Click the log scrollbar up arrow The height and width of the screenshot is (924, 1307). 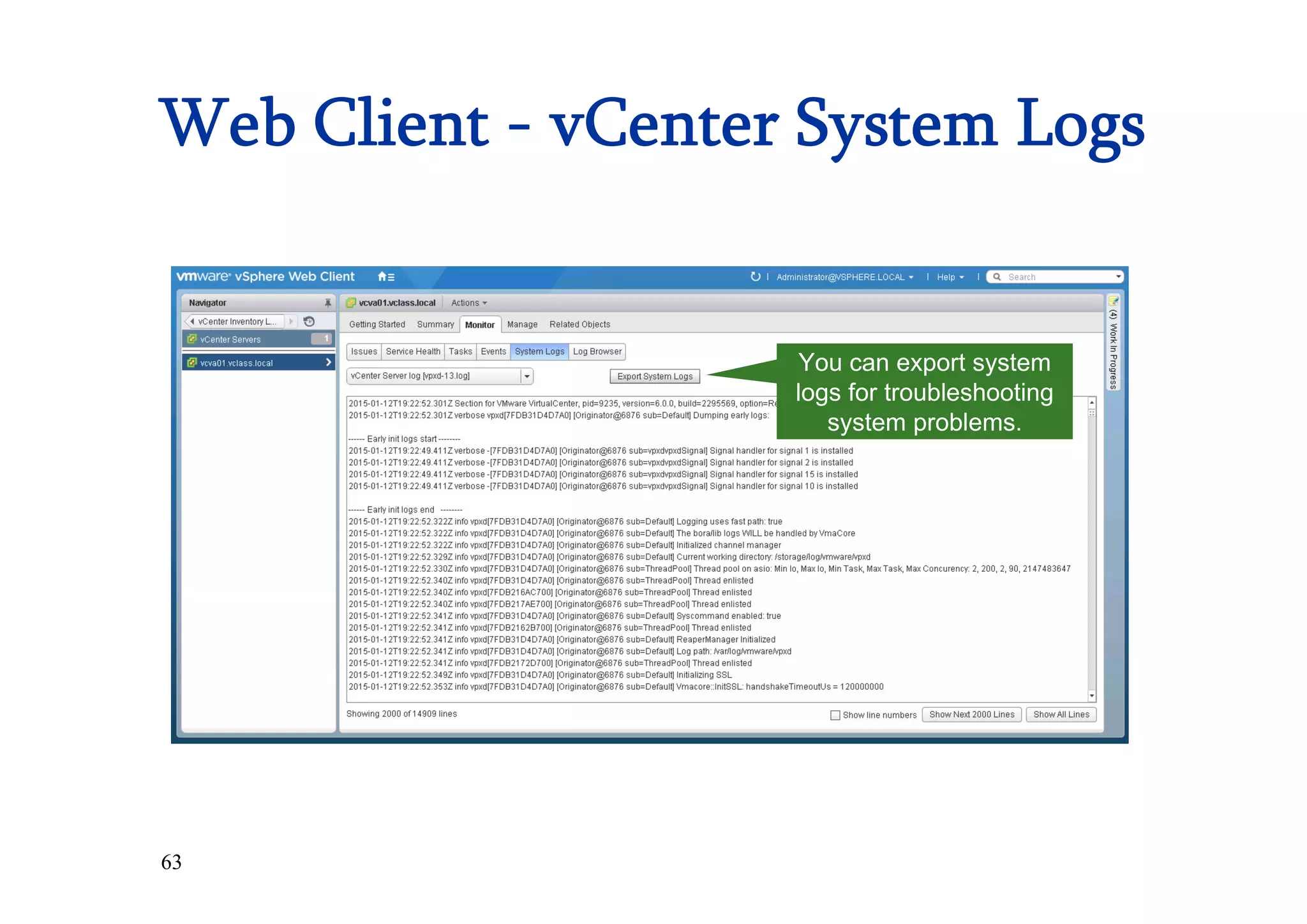[x=1092, y=403]
